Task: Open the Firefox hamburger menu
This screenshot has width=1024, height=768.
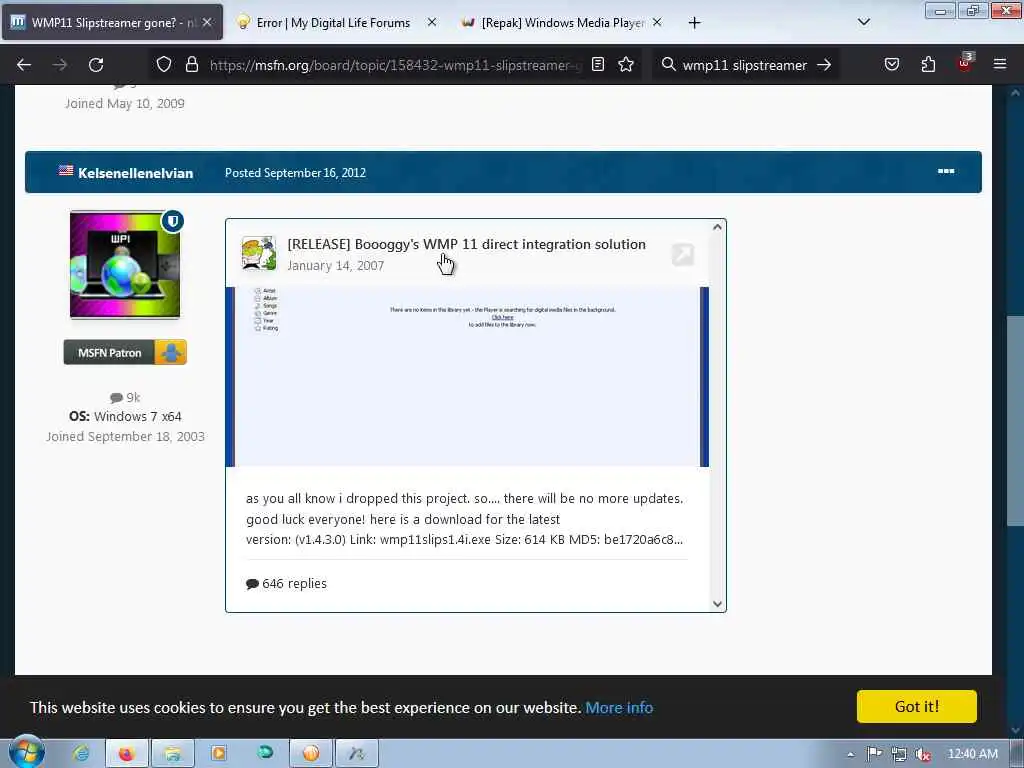Action: [1000, 64]
